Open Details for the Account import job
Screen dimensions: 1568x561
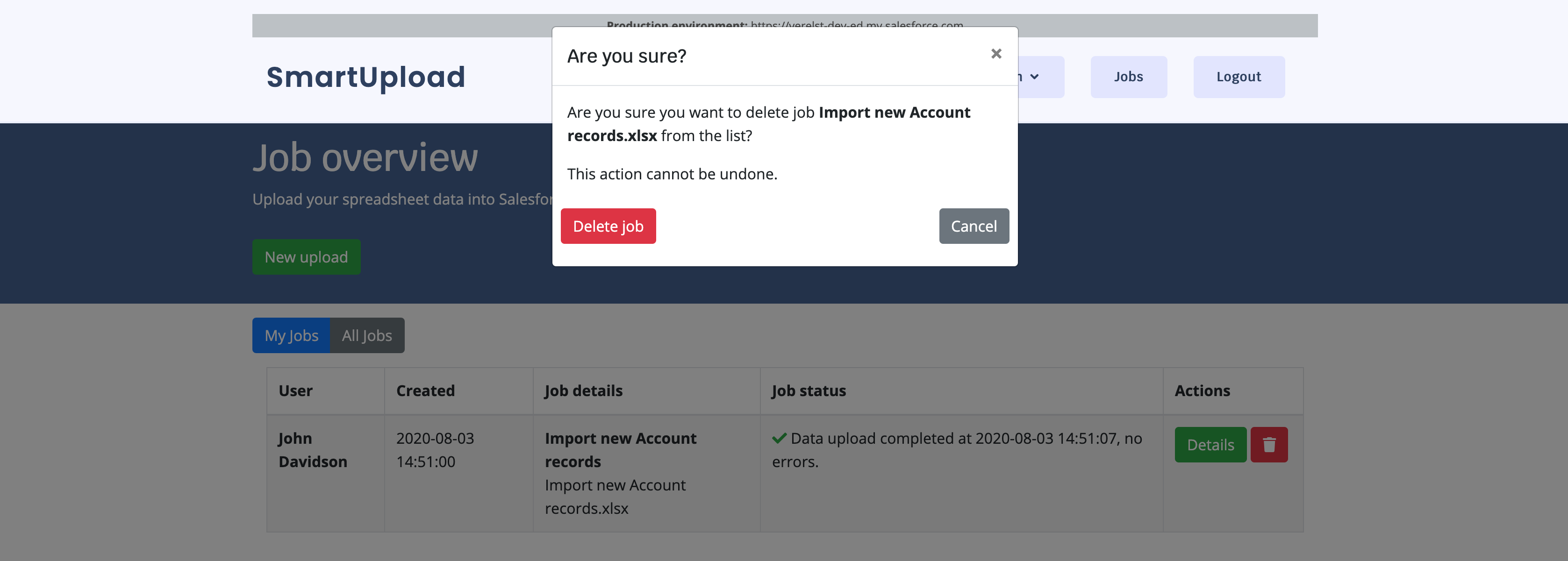1210,445
